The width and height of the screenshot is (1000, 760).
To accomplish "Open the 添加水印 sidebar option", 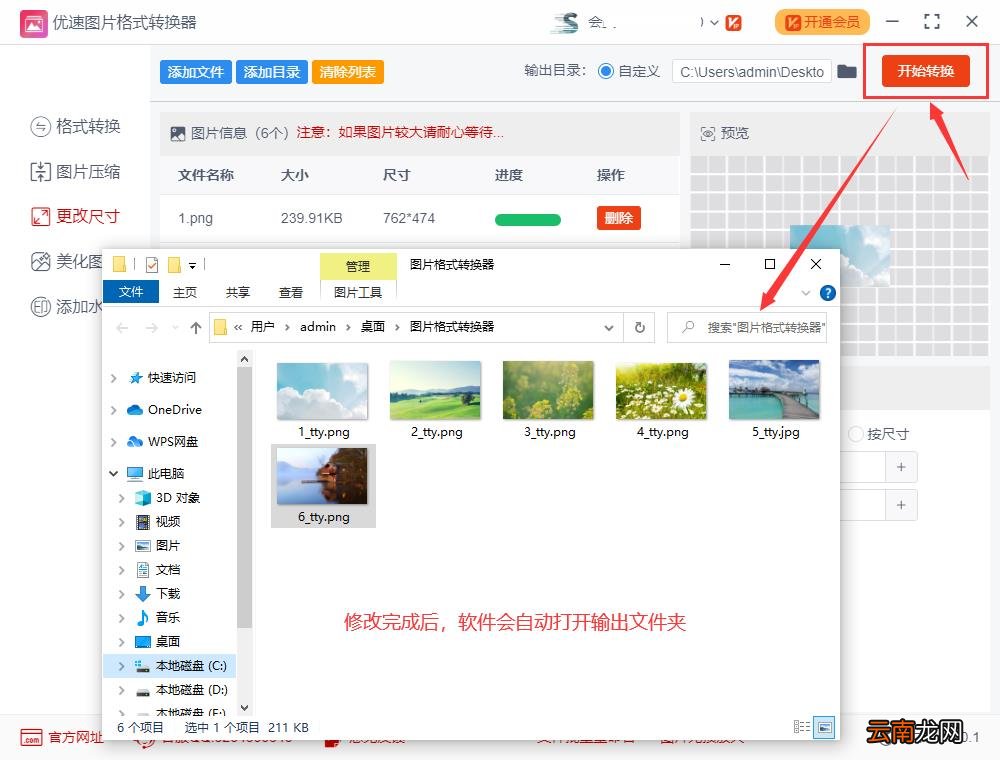I will click(x=66, y=307).
